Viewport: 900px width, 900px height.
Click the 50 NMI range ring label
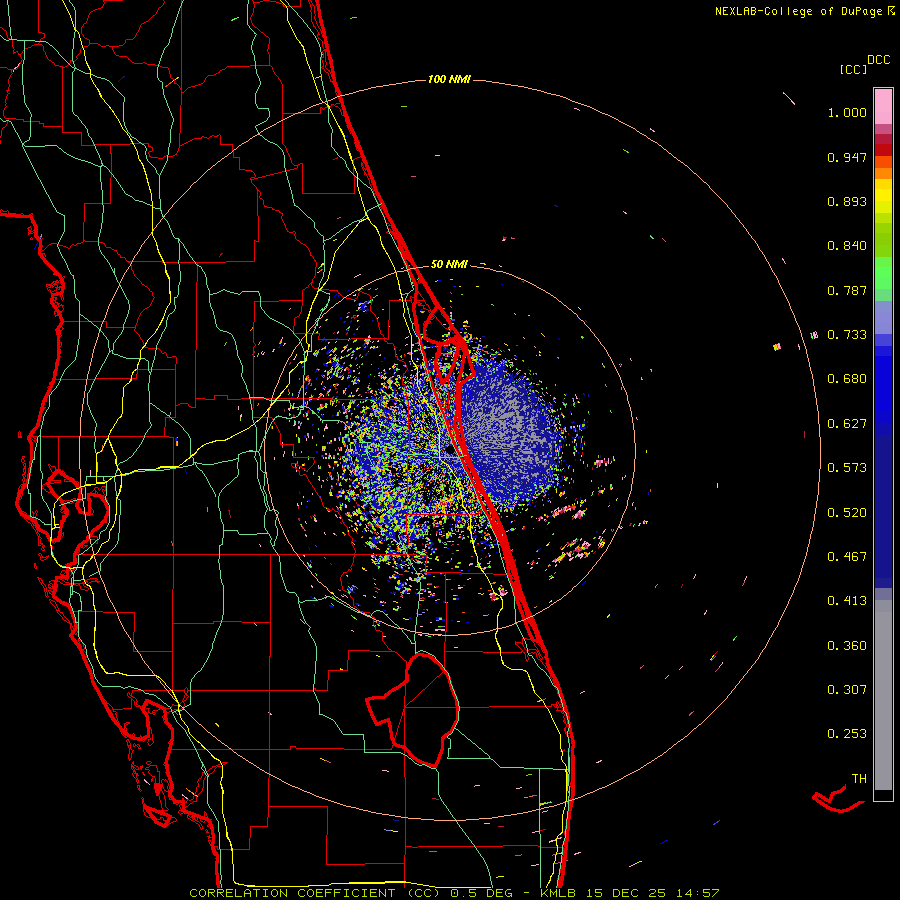449,264
